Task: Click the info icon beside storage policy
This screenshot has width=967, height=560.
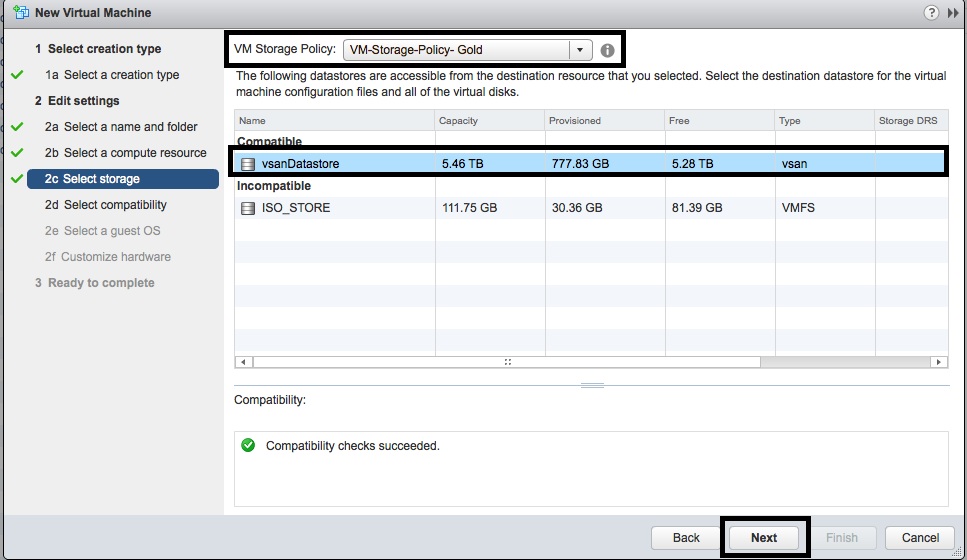Action: (x=607, y=50)
